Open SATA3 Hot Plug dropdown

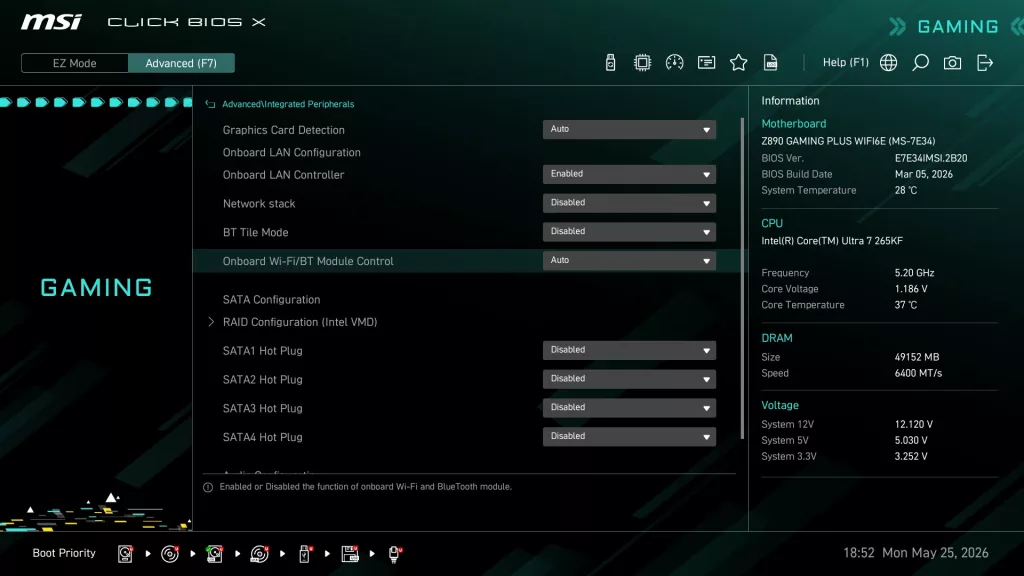[629, 408]
